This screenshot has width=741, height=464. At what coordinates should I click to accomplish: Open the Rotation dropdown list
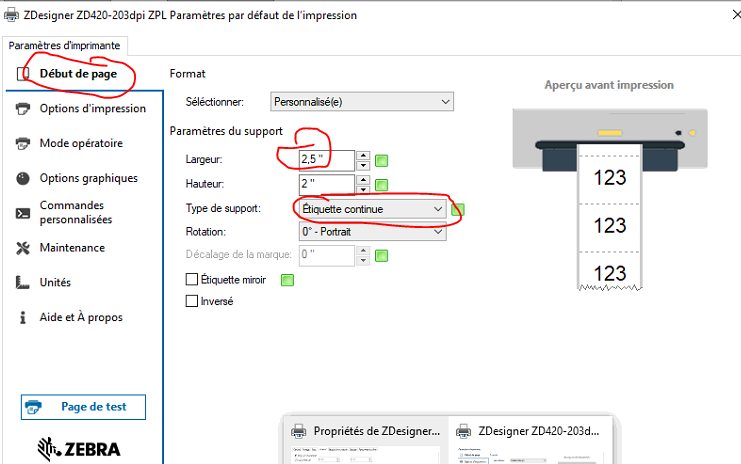[372, 232]
